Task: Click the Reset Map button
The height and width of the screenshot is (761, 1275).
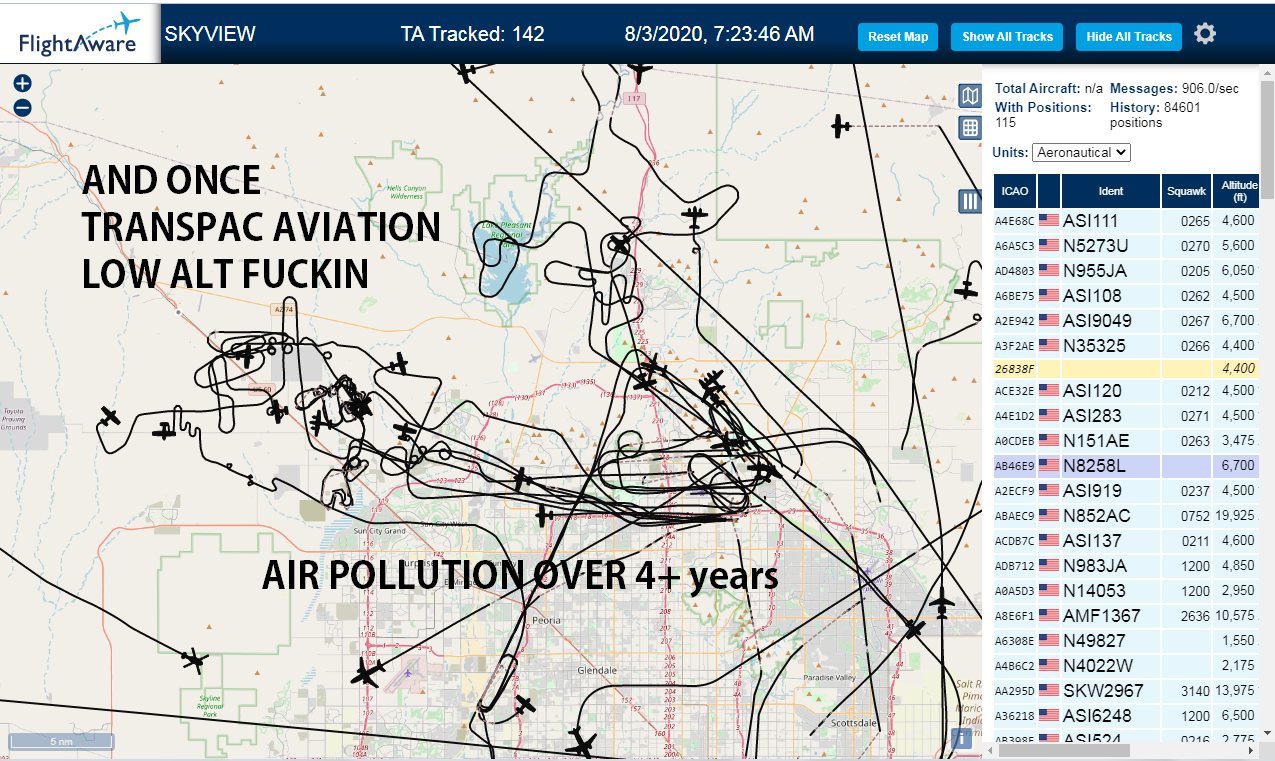Action: [898, 37]
